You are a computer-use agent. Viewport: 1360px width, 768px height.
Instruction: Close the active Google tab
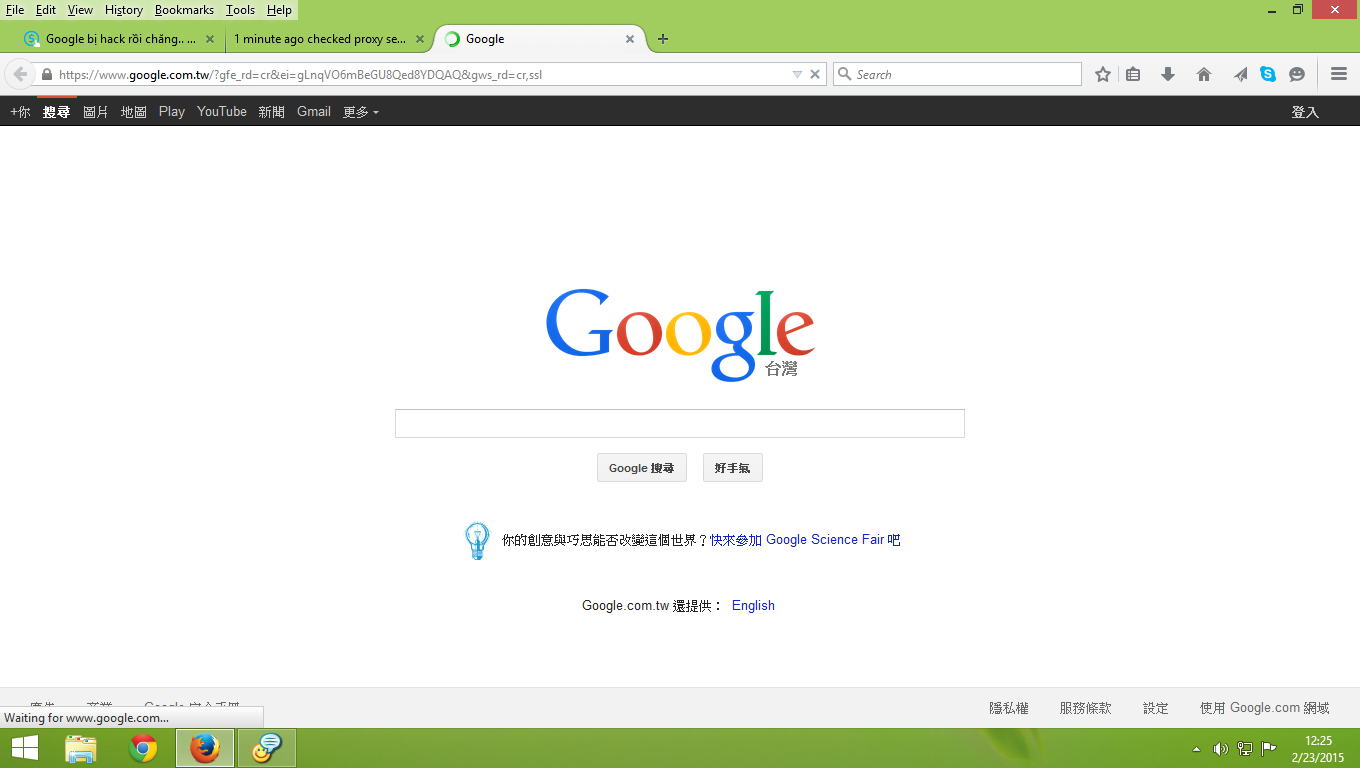[630, 39]
